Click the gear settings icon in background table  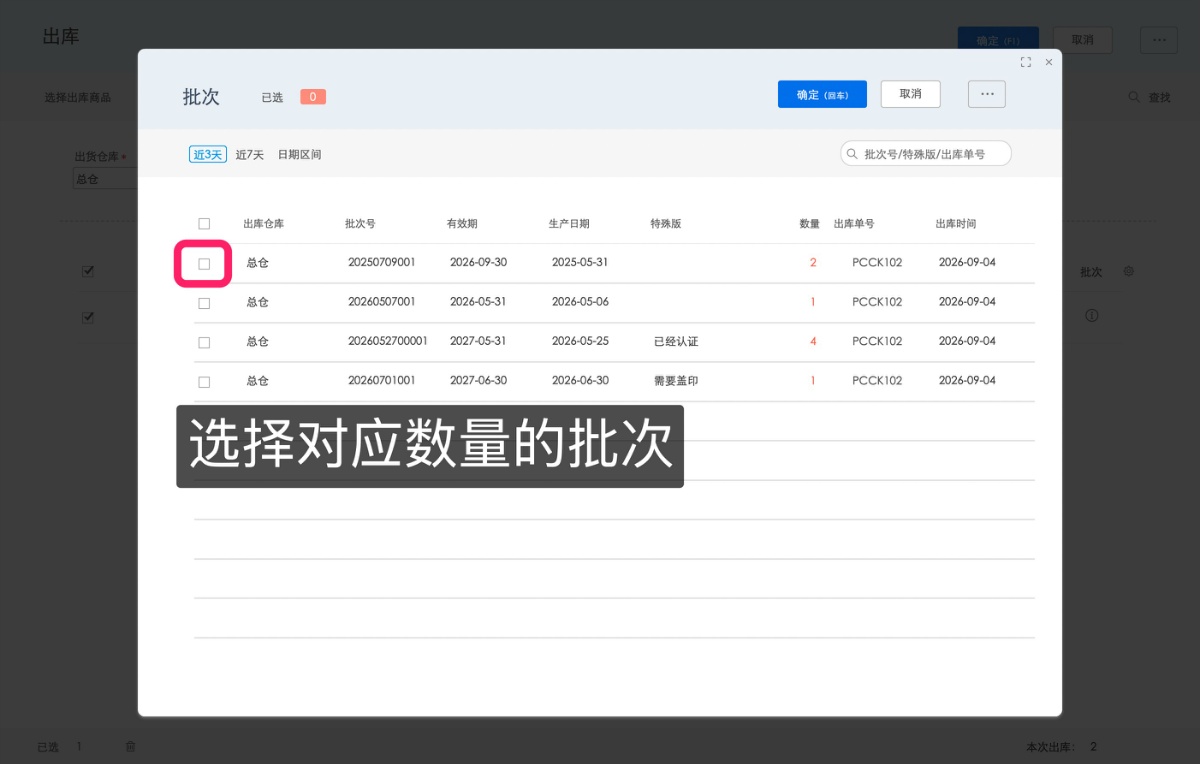tap(1128, 271)
